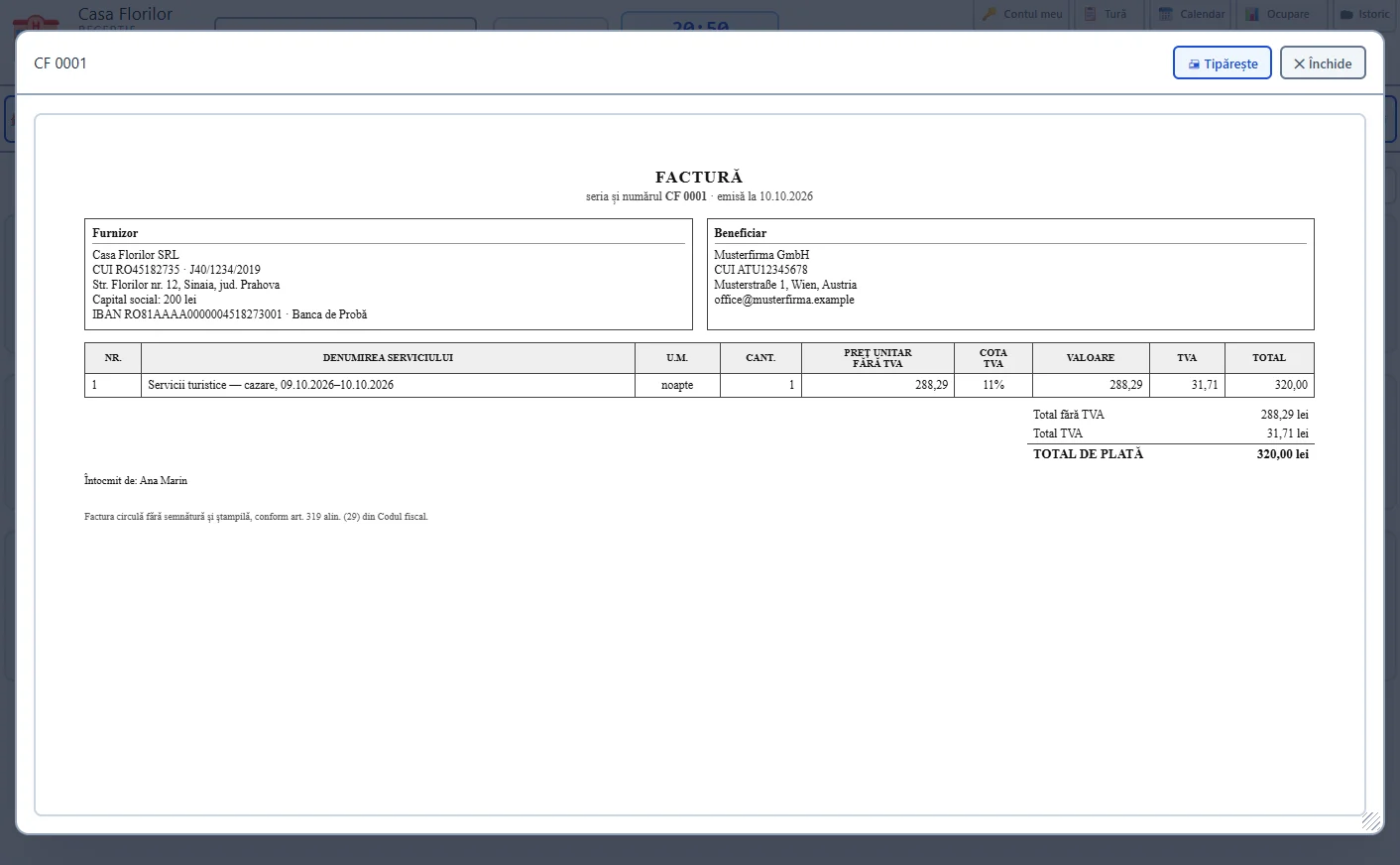
Task: Click the TOTAL DE PLATĂ amount 320,00 lei
Action: (x=1283, y=454)
